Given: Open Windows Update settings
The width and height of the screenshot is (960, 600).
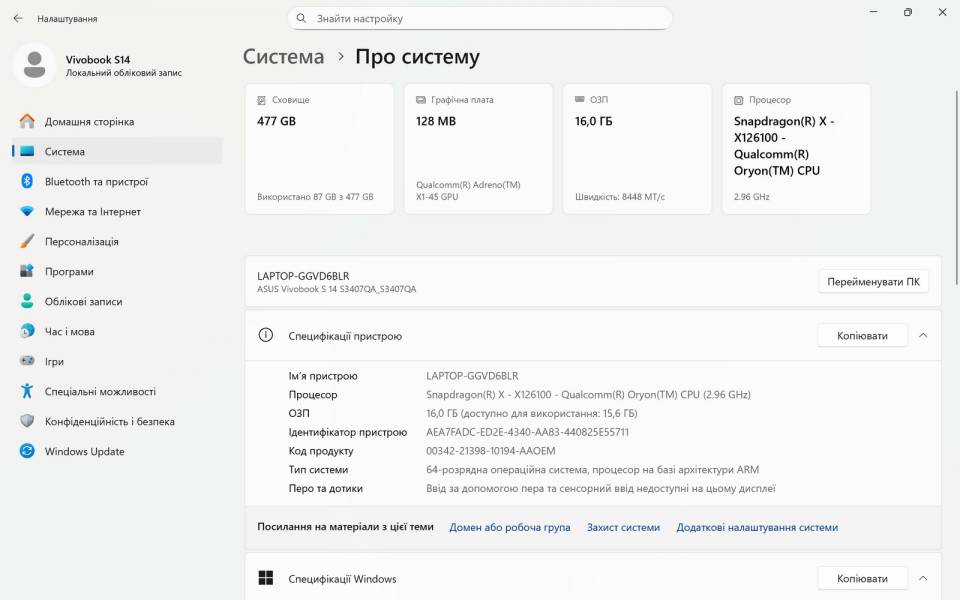Looking at the screenshot, I should pos(85,451).
